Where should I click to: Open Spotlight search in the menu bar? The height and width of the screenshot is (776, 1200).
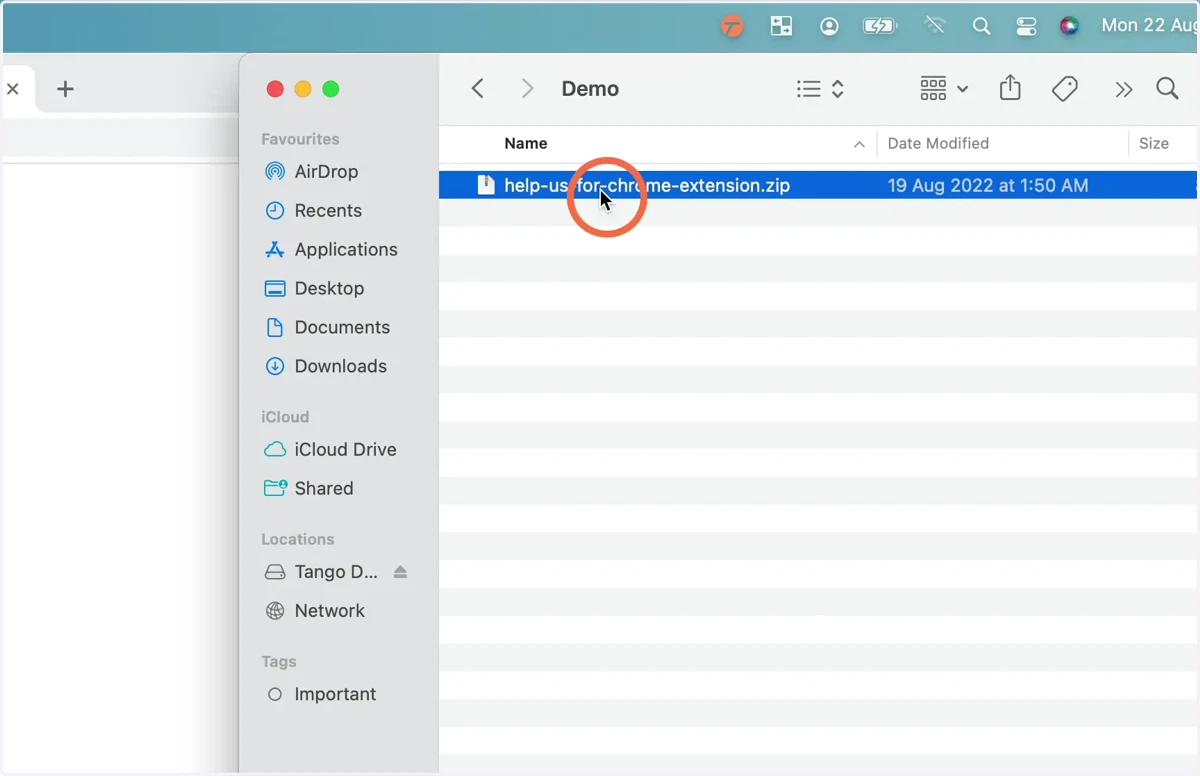(x=982, y=27)
